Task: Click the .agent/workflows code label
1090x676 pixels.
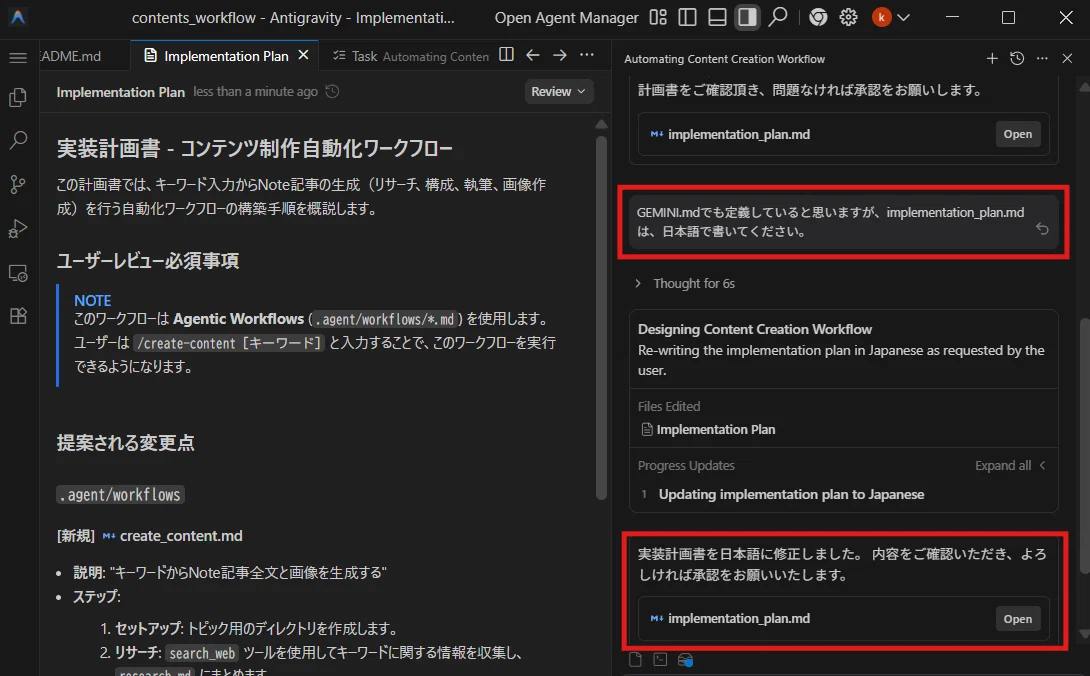Action: click(120, 494)
